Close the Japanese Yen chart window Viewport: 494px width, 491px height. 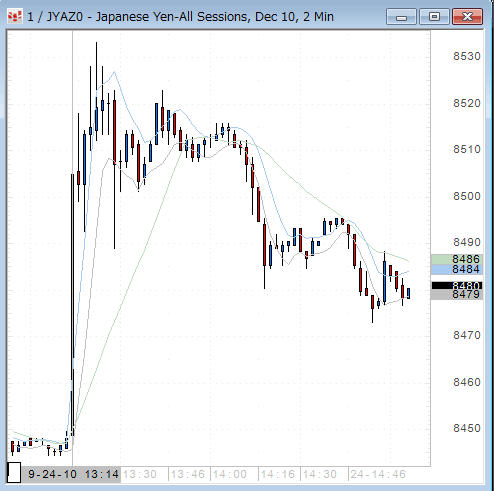pos(467,17)
